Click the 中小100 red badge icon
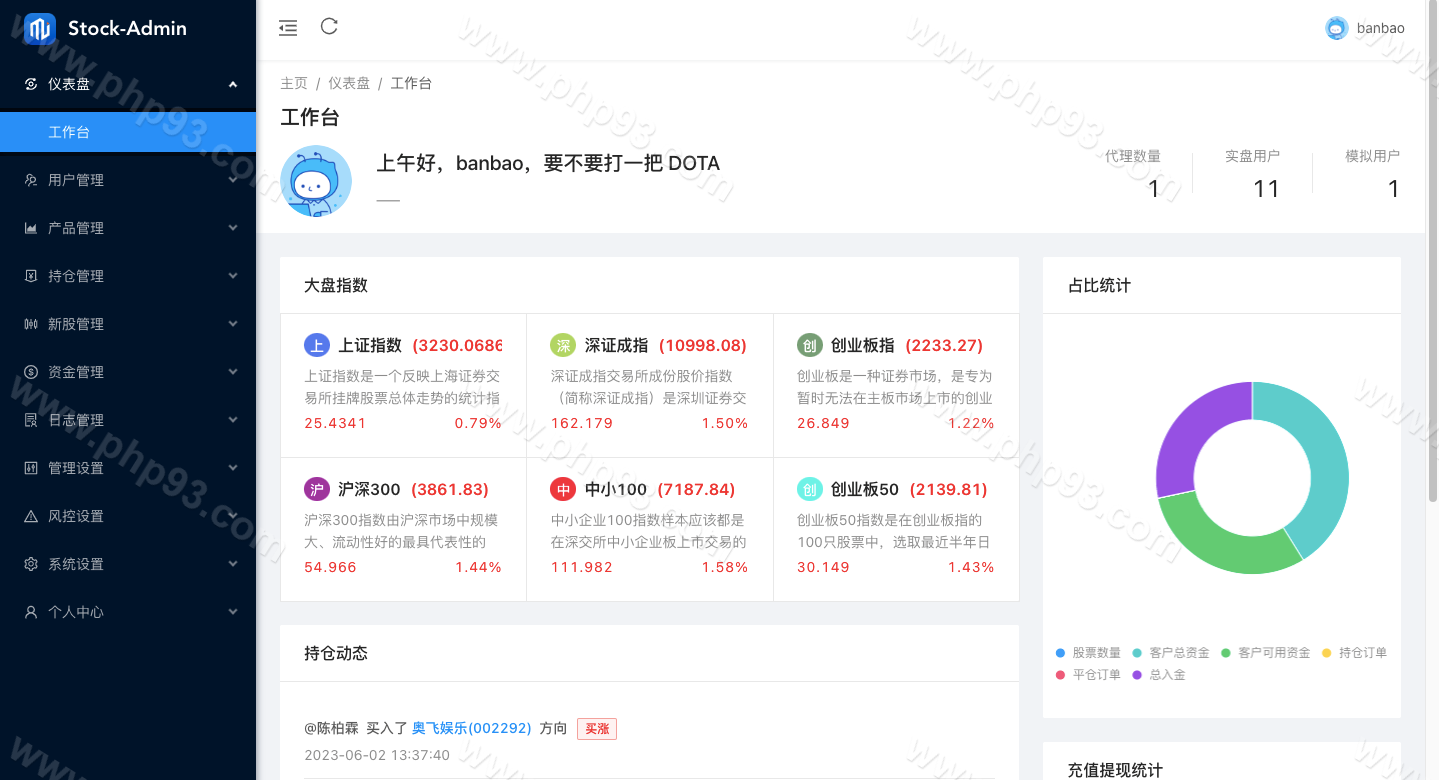The width and height of the screenshot is (1439, 780). tap(563, 489)
